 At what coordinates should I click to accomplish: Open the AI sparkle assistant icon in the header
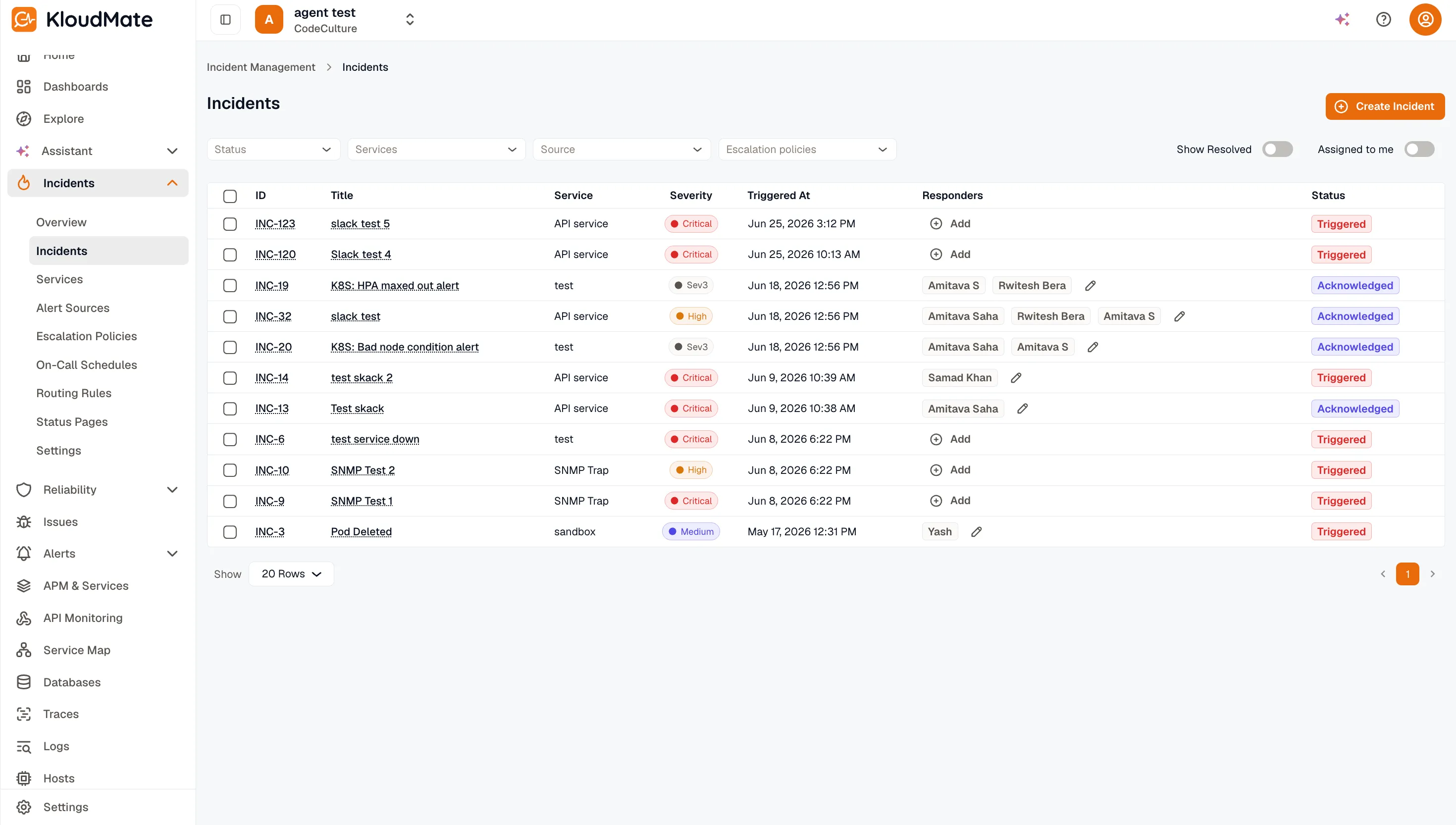[x=1342, y=20]
